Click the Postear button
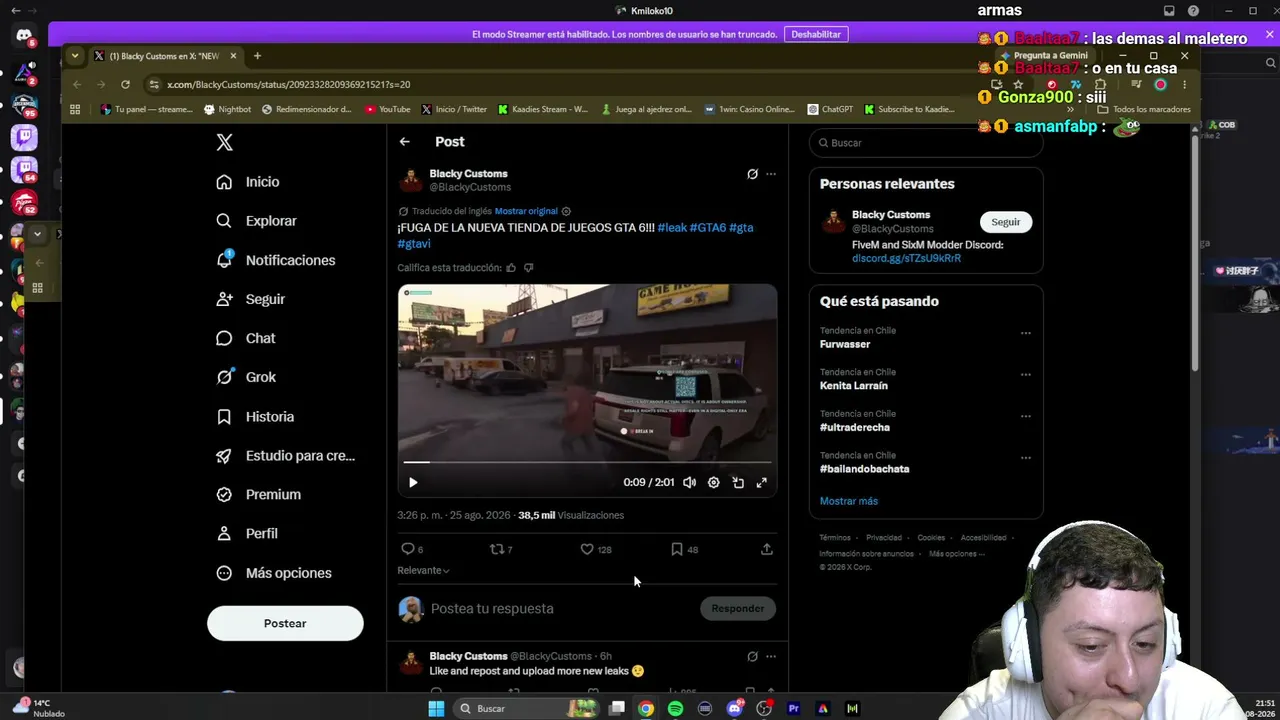Screen dimensions: 1280x720 tap(285, 623)
